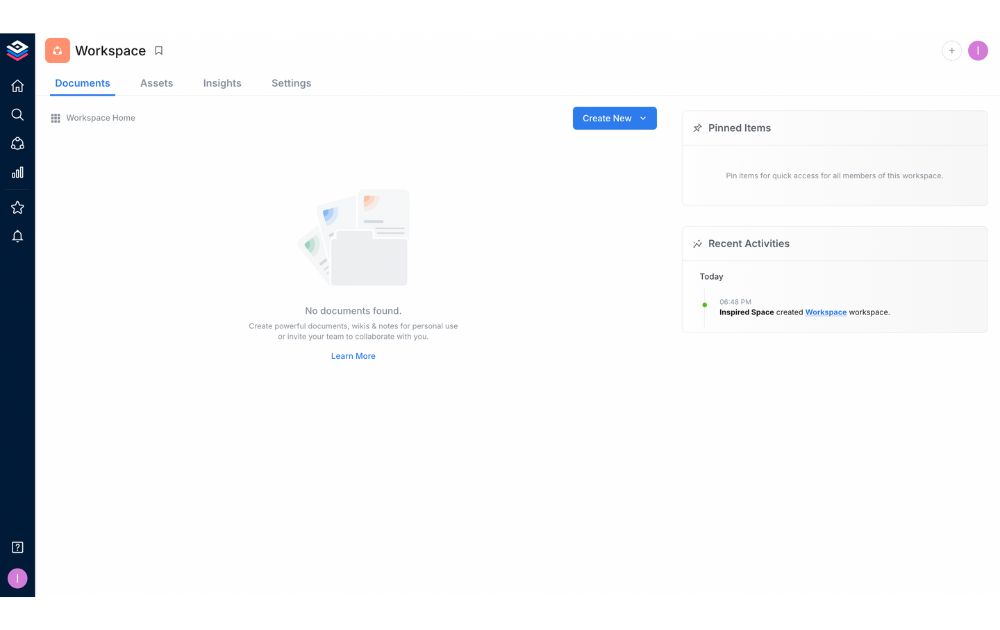Image resolution: width=1000 pixels, height=630 pixels.
Task: Switch to the Documents tab
Action: pos(82,83)
